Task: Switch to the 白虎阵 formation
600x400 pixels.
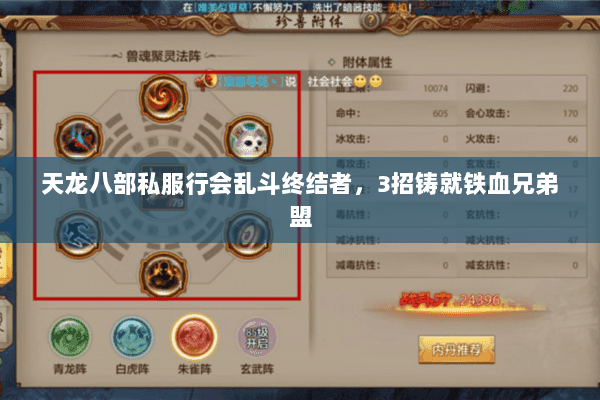Action: (x=132, y=337)
